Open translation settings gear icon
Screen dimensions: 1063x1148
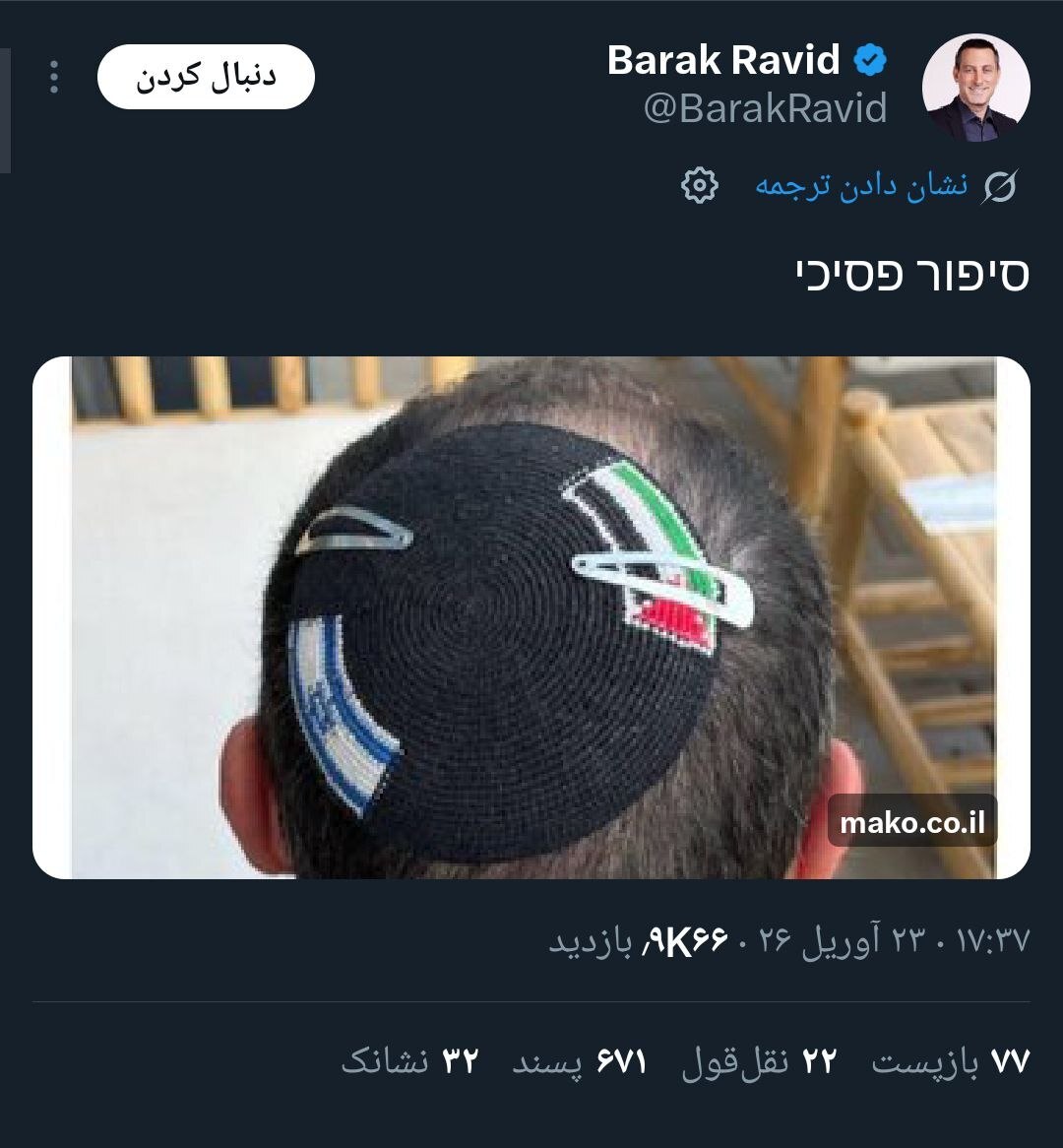pyautogui.click(x=699, y=185)
